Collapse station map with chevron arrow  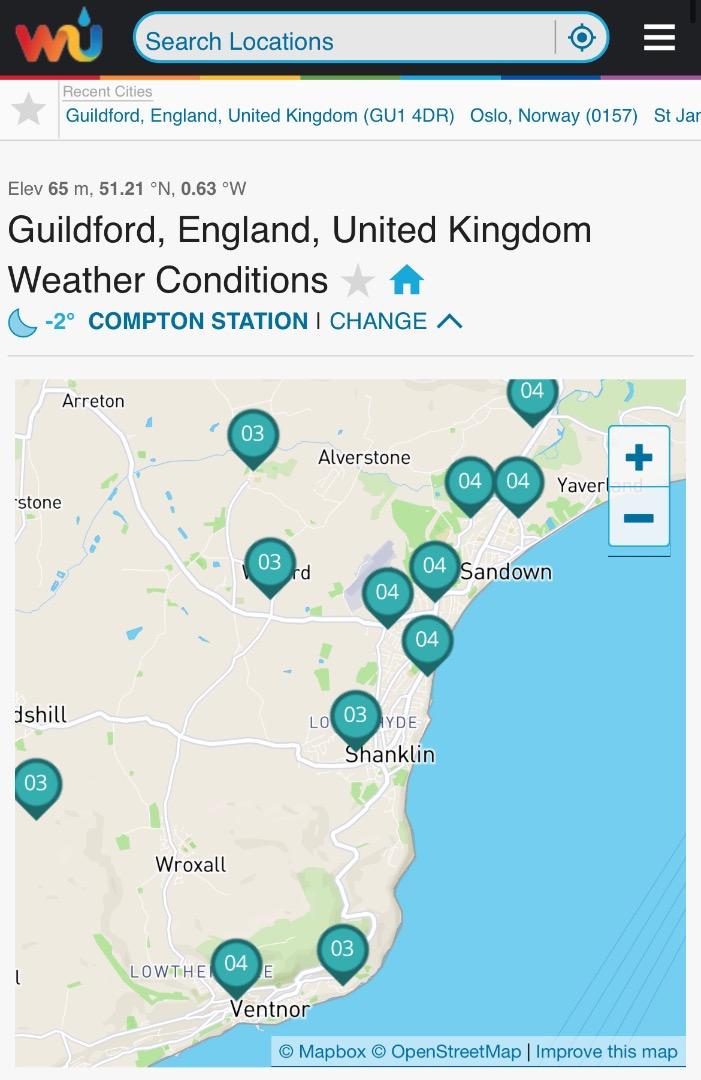tap(450, 322)
